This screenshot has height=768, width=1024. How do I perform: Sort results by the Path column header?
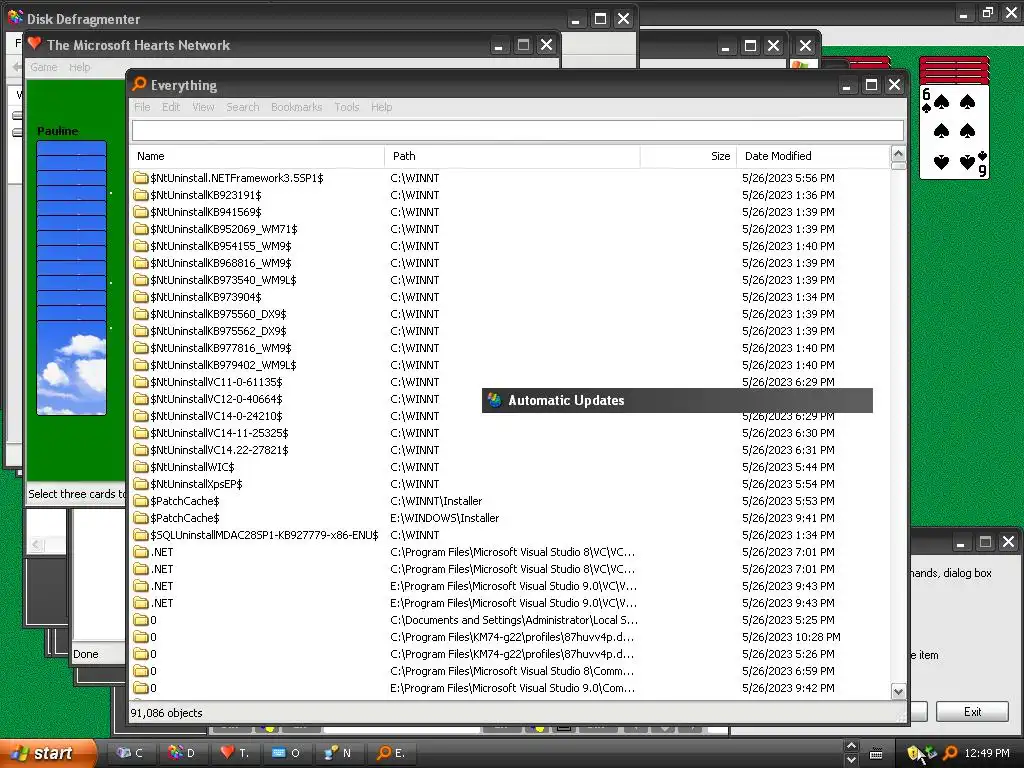(512, 156)
